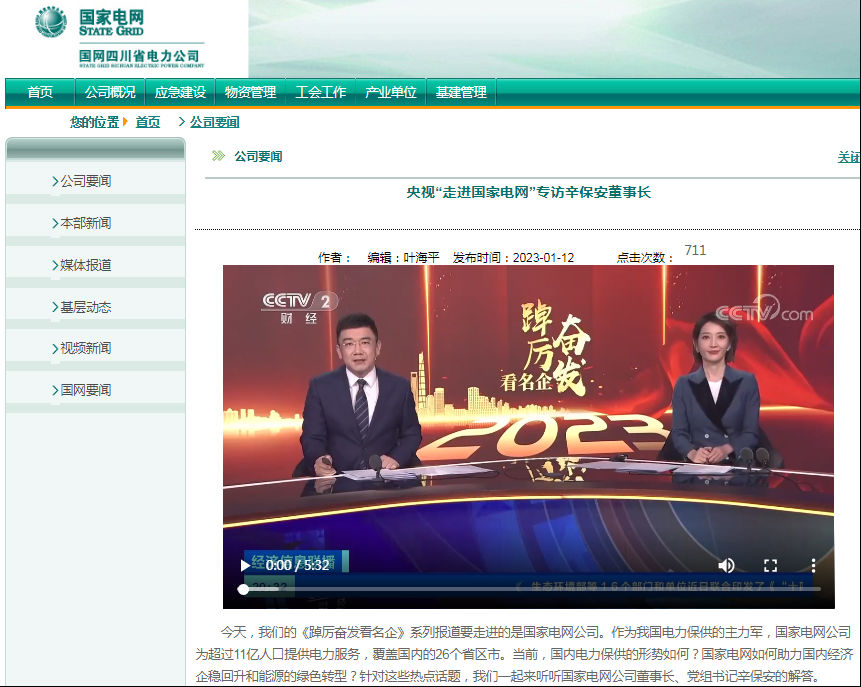The height and width of the screenshot is (687, 861).
Task: Click the video time display 0:00 / 5:32
Action: (x=298, y=565)
